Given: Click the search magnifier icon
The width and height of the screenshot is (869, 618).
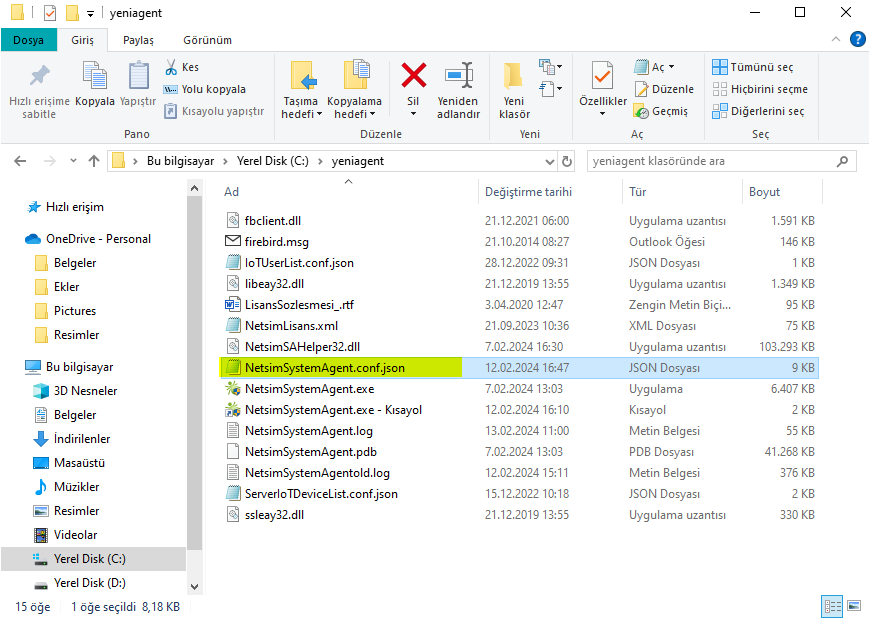Looking at the screenshot, I should click(x=842, y=161).
